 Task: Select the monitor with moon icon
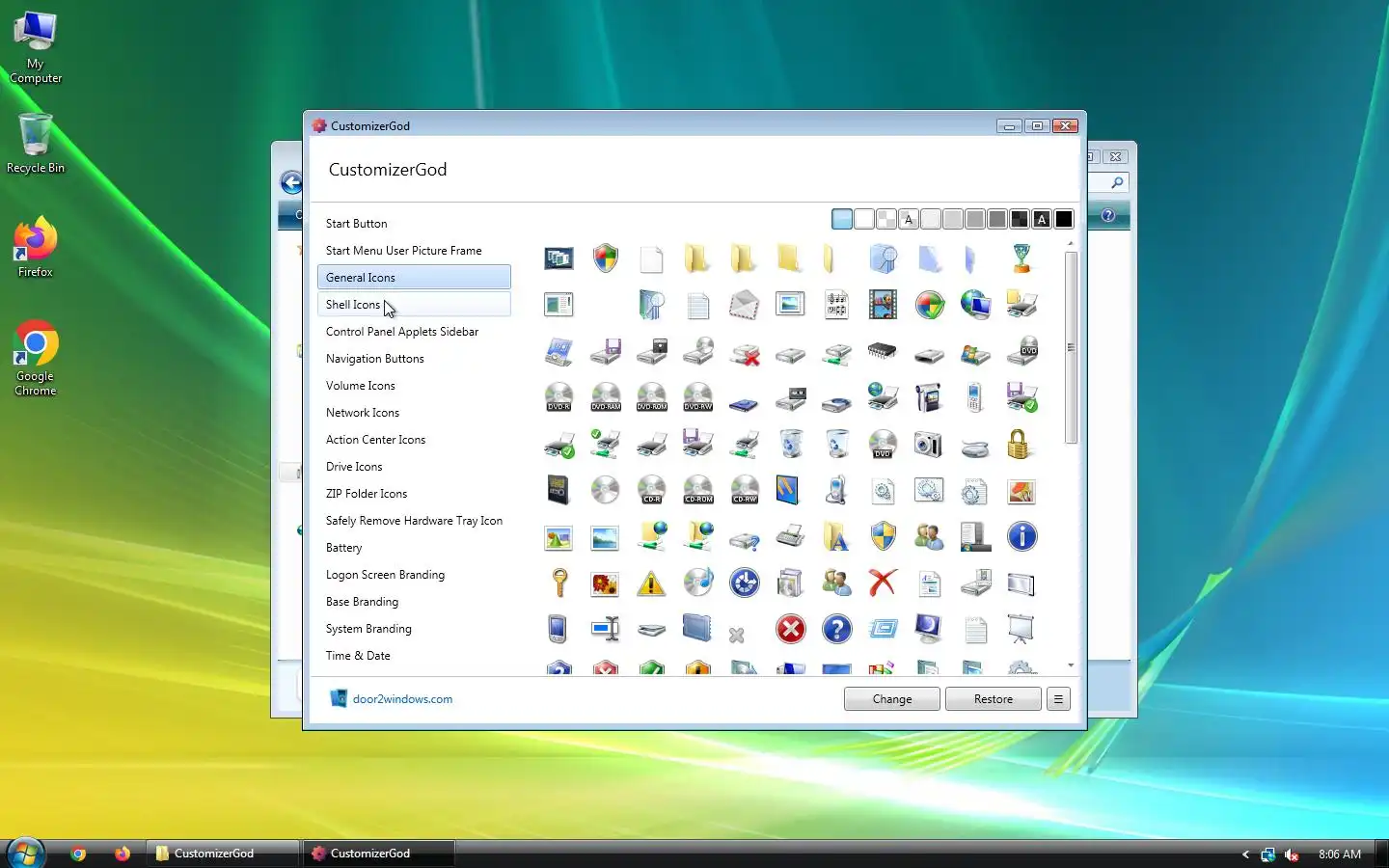[x=929, y=629]
